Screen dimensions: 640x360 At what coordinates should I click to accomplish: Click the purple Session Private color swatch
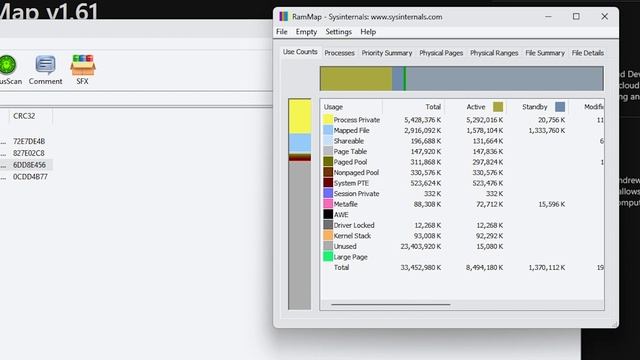[x=328, y=193]
